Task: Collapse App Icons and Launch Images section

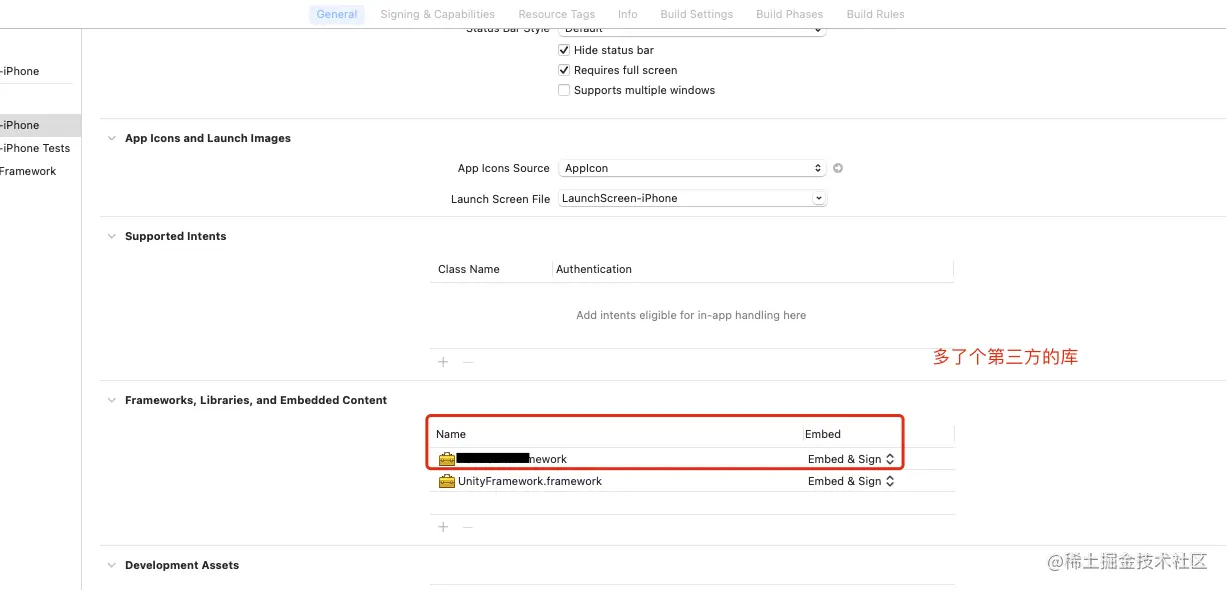Action: [x=111, y=138]
